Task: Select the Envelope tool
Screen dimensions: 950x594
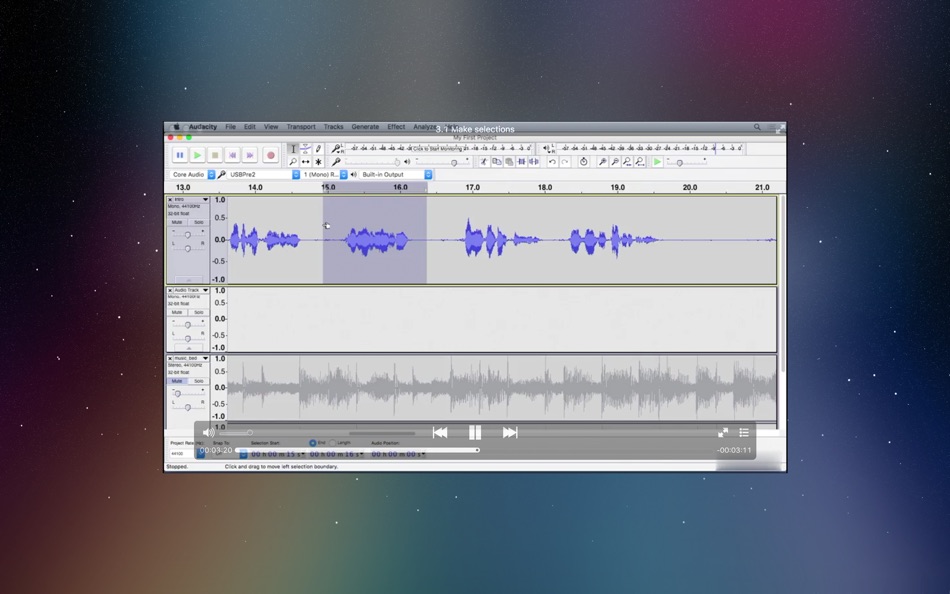Action: click(306, 147)
